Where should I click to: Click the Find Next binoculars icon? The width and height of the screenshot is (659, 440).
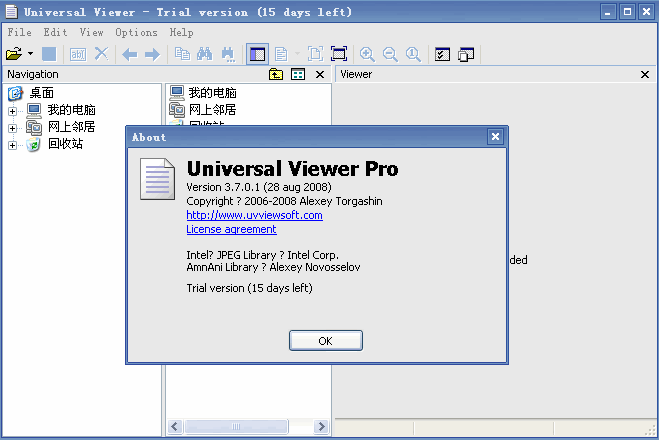(228, 54)
